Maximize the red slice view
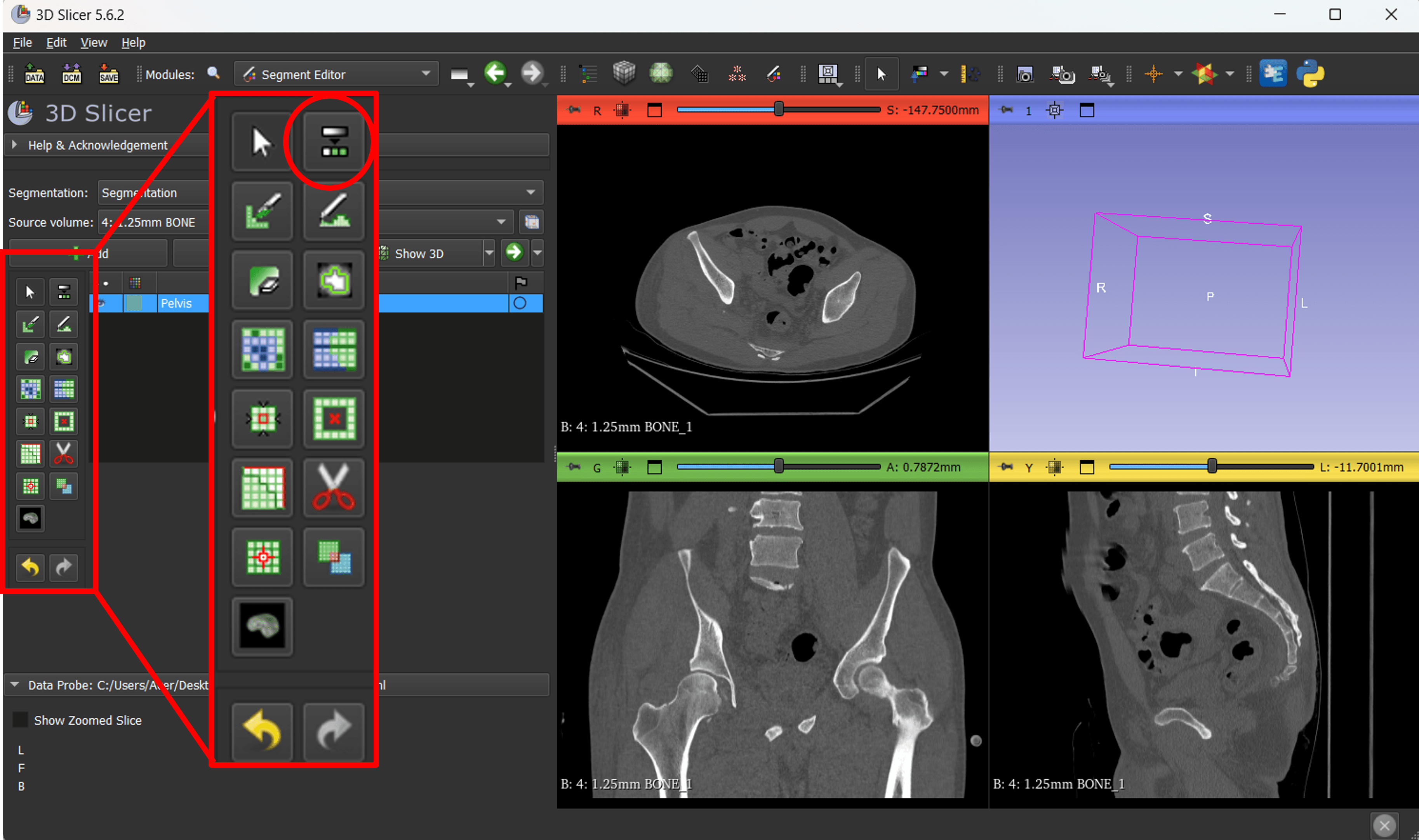Screen dimensions: 1419x840 click(654, 110)
